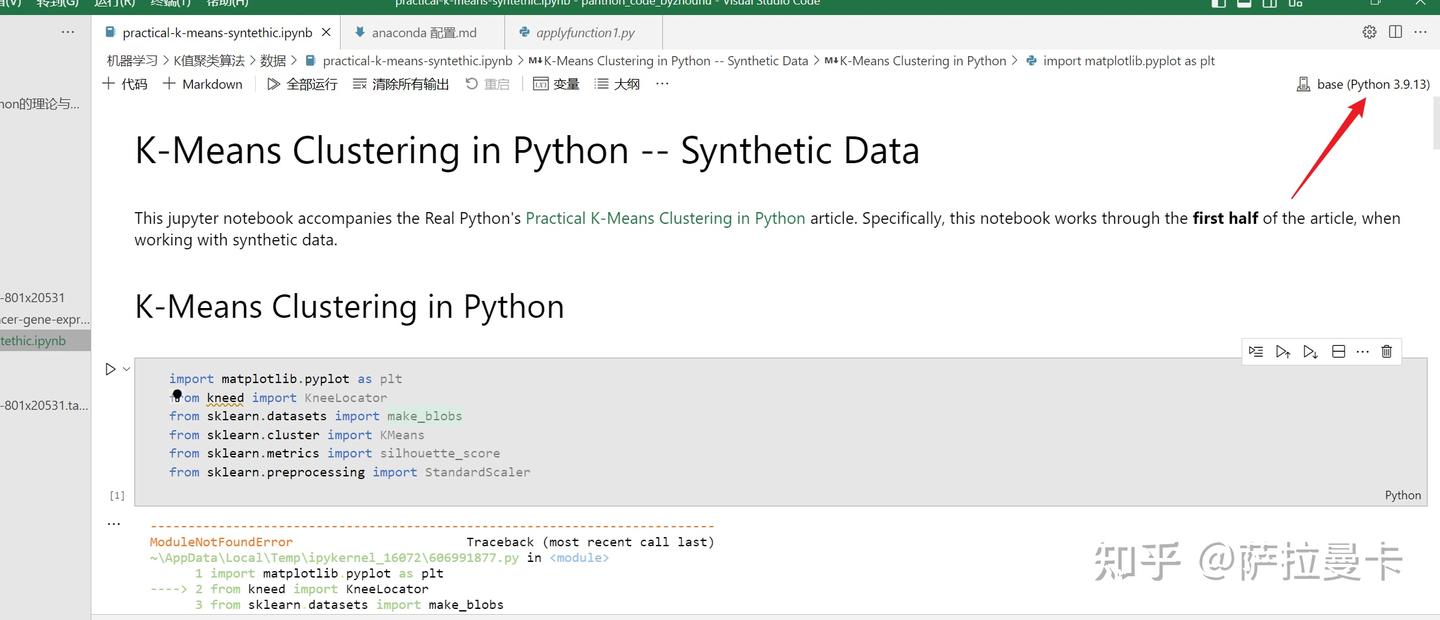1440x620 pixels.
Task: Switch to anaconda 配置.md tab
Action: [423, 33]
